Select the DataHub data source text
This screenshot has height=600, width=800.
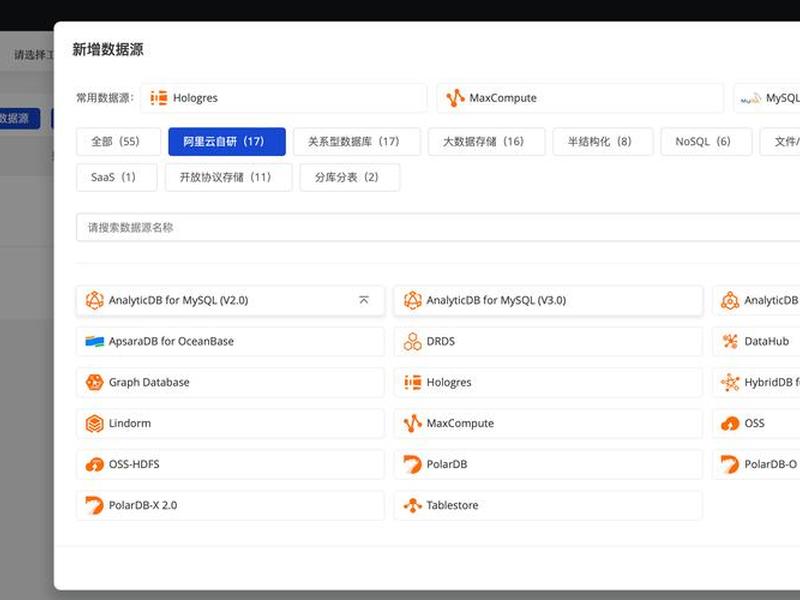pos(767,341)
